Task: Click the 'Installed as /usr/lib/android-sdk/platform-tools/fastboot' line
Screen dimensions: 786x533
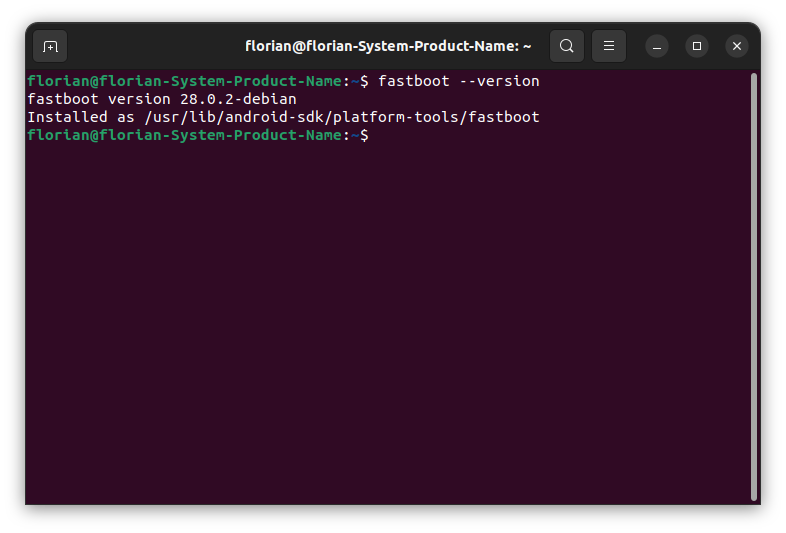Action: click(283, 117)
